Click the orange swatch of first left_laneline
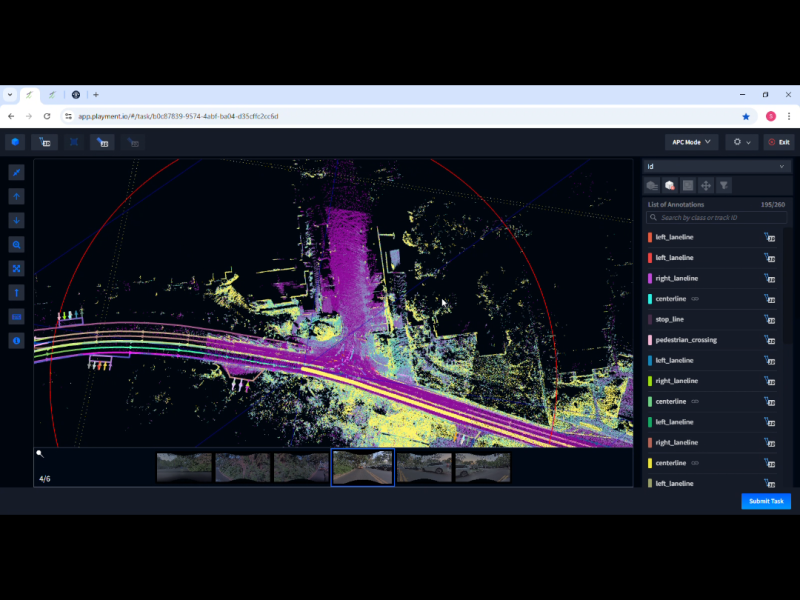Screen dimensions: 800x600 pos(650,237)
